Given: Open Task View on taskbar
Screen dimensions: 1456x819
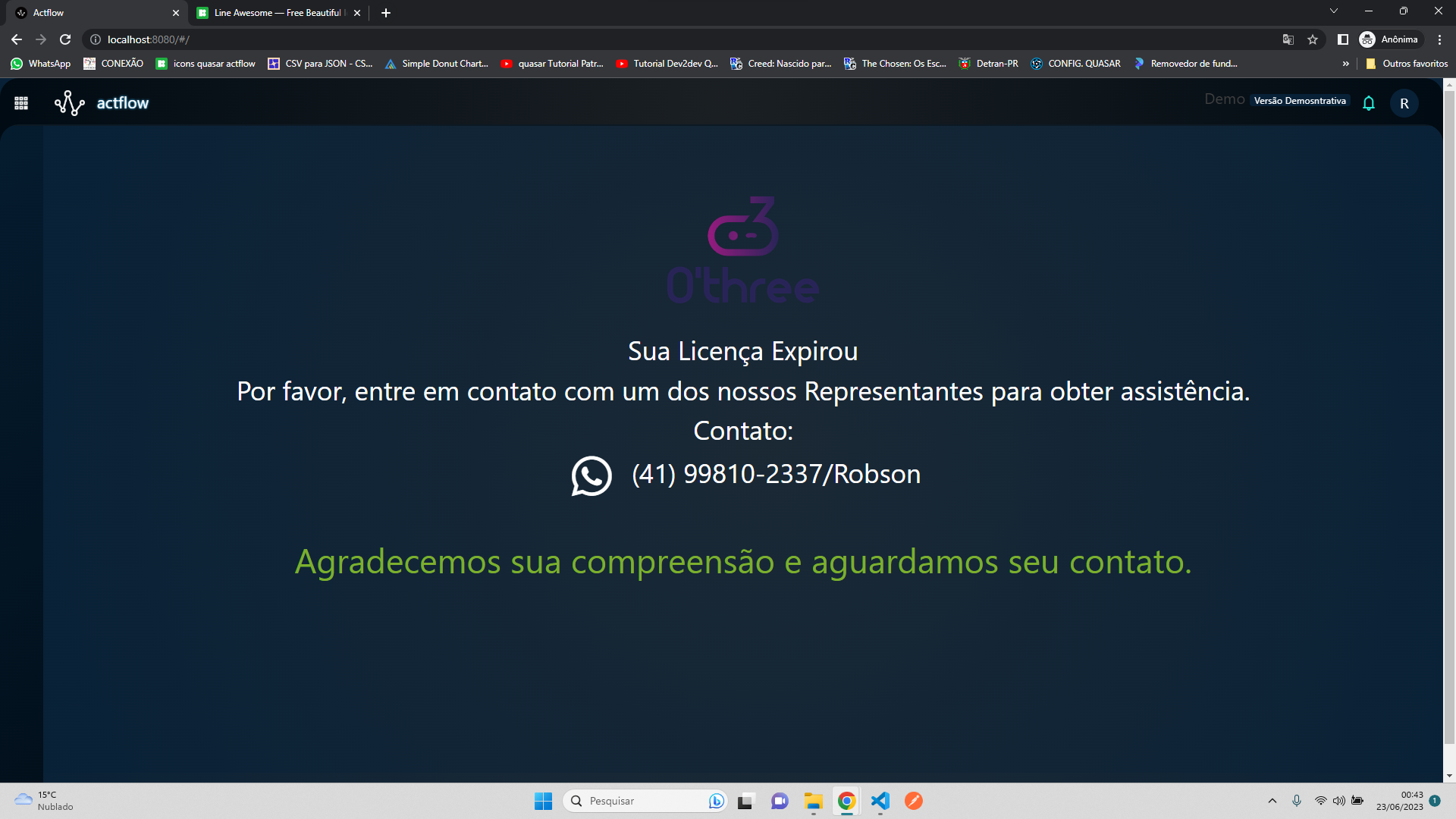Looking at the screenshot, I should [x=746, y=801].
